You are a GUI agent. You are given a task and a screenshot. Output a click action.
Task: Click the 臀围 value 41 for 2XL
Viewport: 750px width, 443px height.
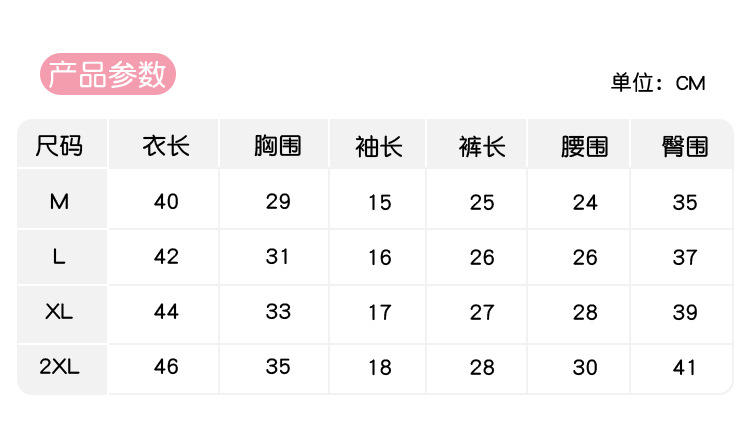click(x=685, y=367)
